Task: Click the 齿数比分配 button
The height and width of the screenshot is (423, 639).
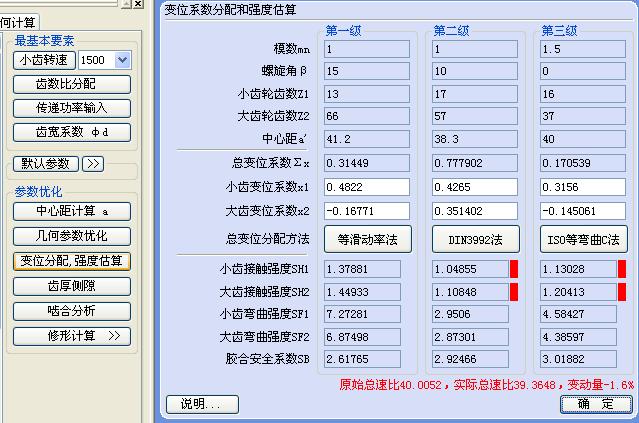Action: tap(72, 84)
